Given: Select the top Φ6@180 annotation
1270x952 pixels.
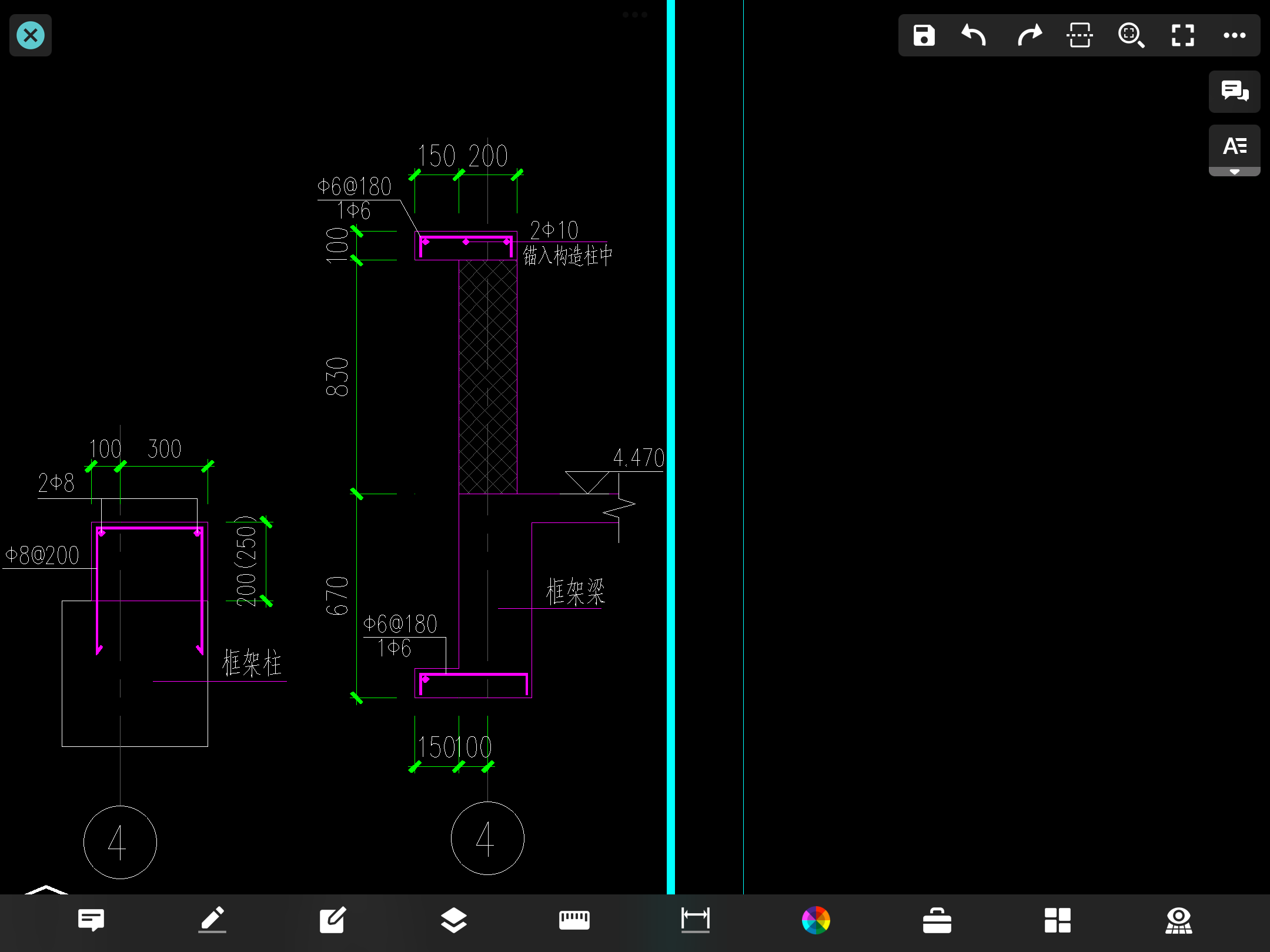Looking at the screenshot, I should point(354,187).
